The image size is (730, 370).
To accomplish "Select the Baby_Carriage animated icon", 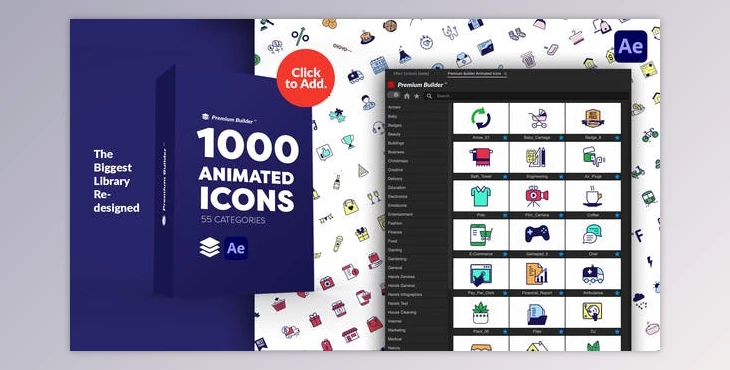I will click(x=537, y=119).
